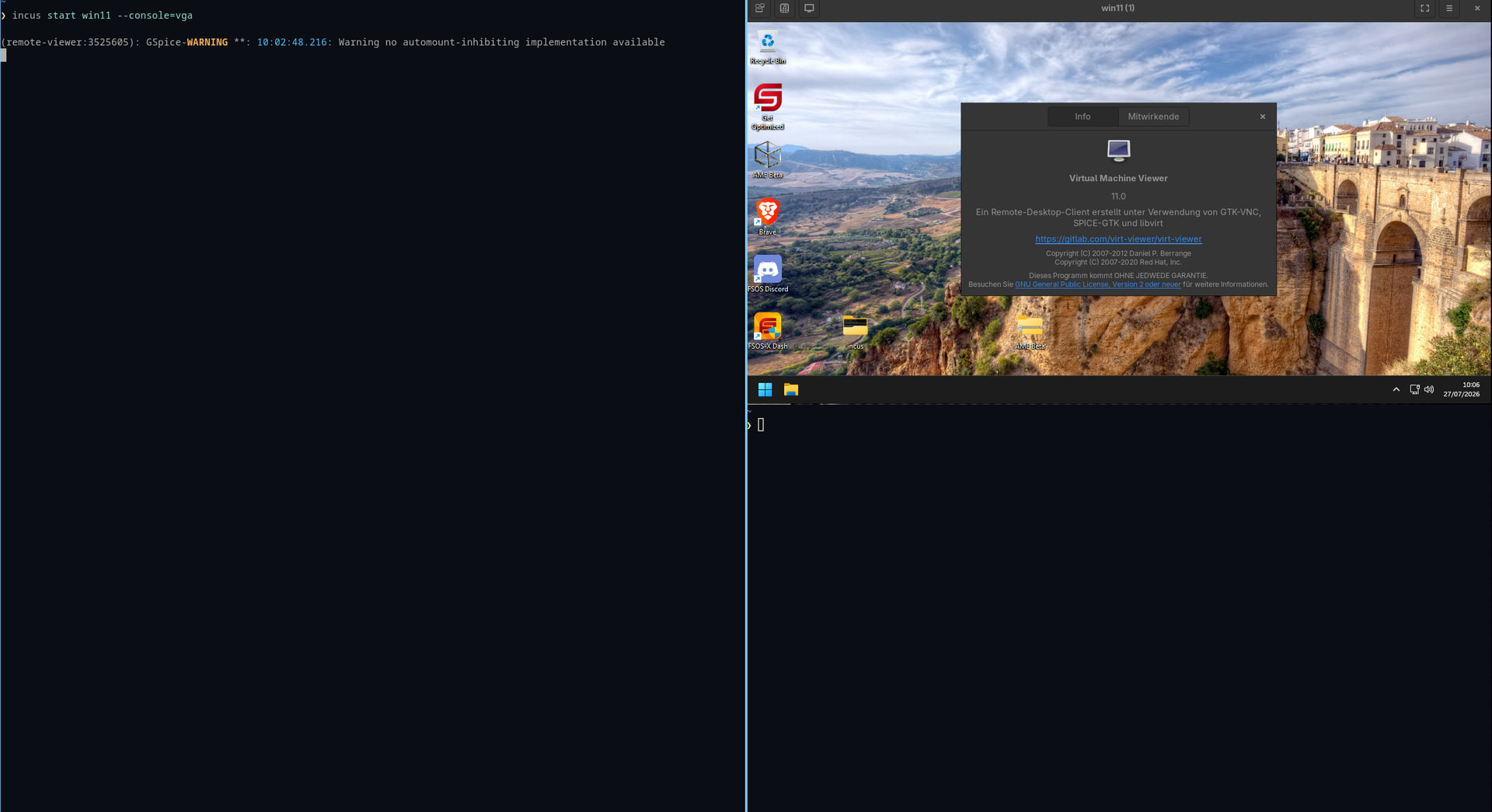Switch to the Info tab
1492x812 pixels.
click(1082, 117)
